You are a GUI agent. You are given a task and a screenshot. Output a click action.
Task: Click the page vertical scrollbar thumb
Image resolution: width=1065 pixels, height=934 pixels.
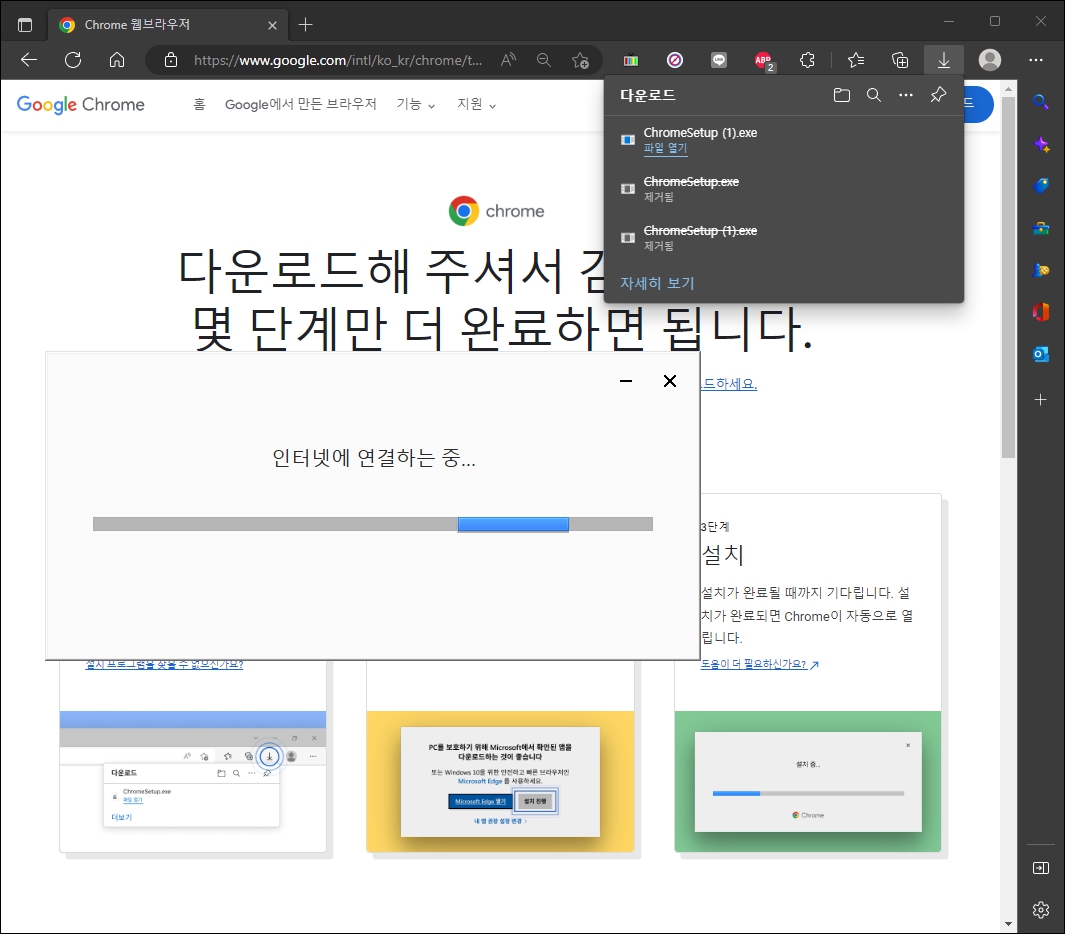(x=1008, y=277)
